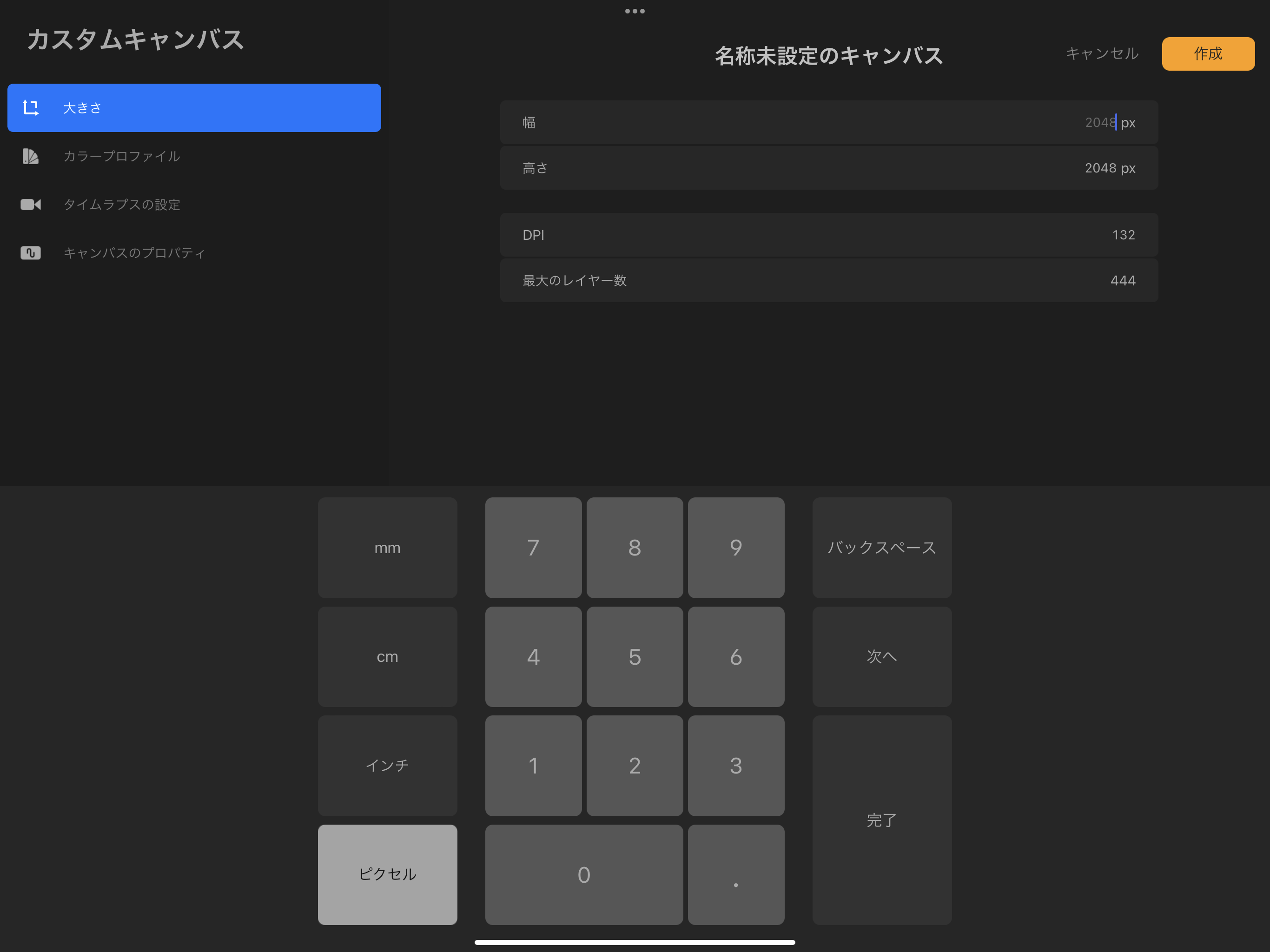Click the crop icon beside 大きさ
The image size is (1270, 952).
(30, 107)
